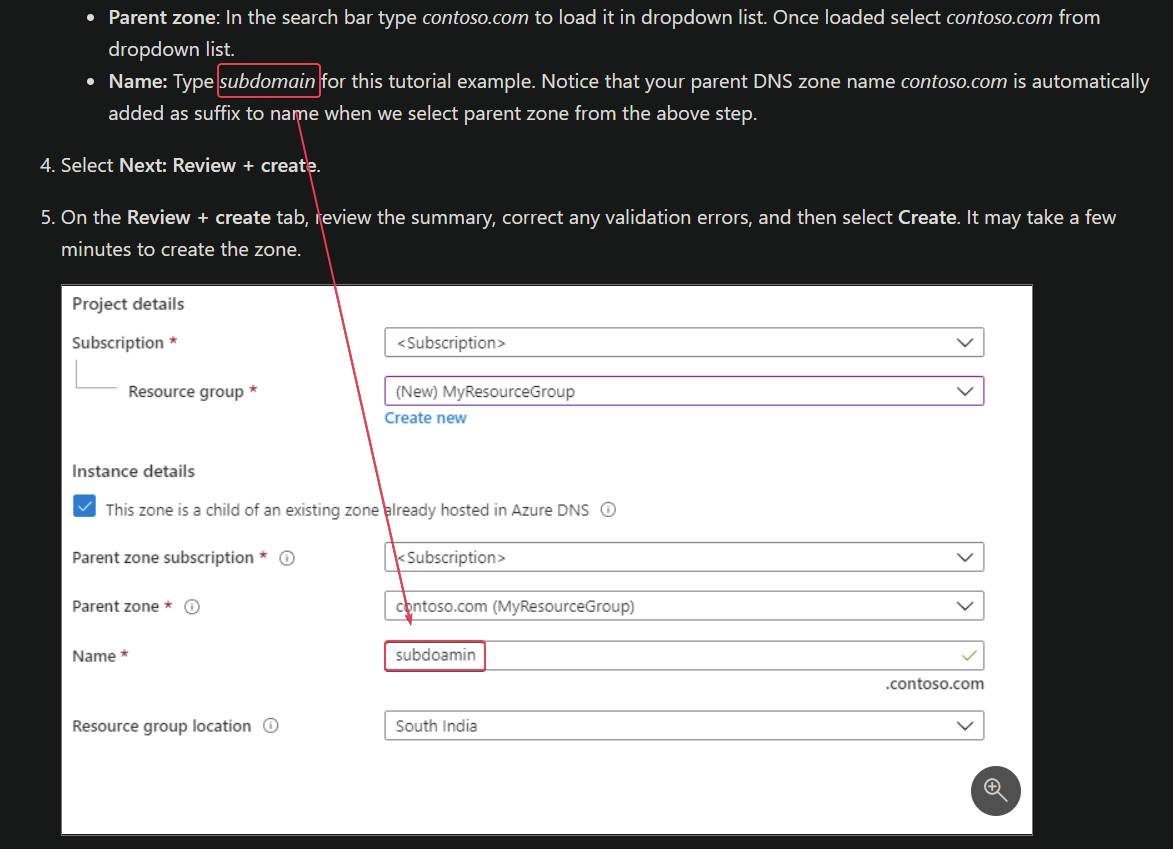Click the 'Create new' link below Resource group

click(425, 417)
